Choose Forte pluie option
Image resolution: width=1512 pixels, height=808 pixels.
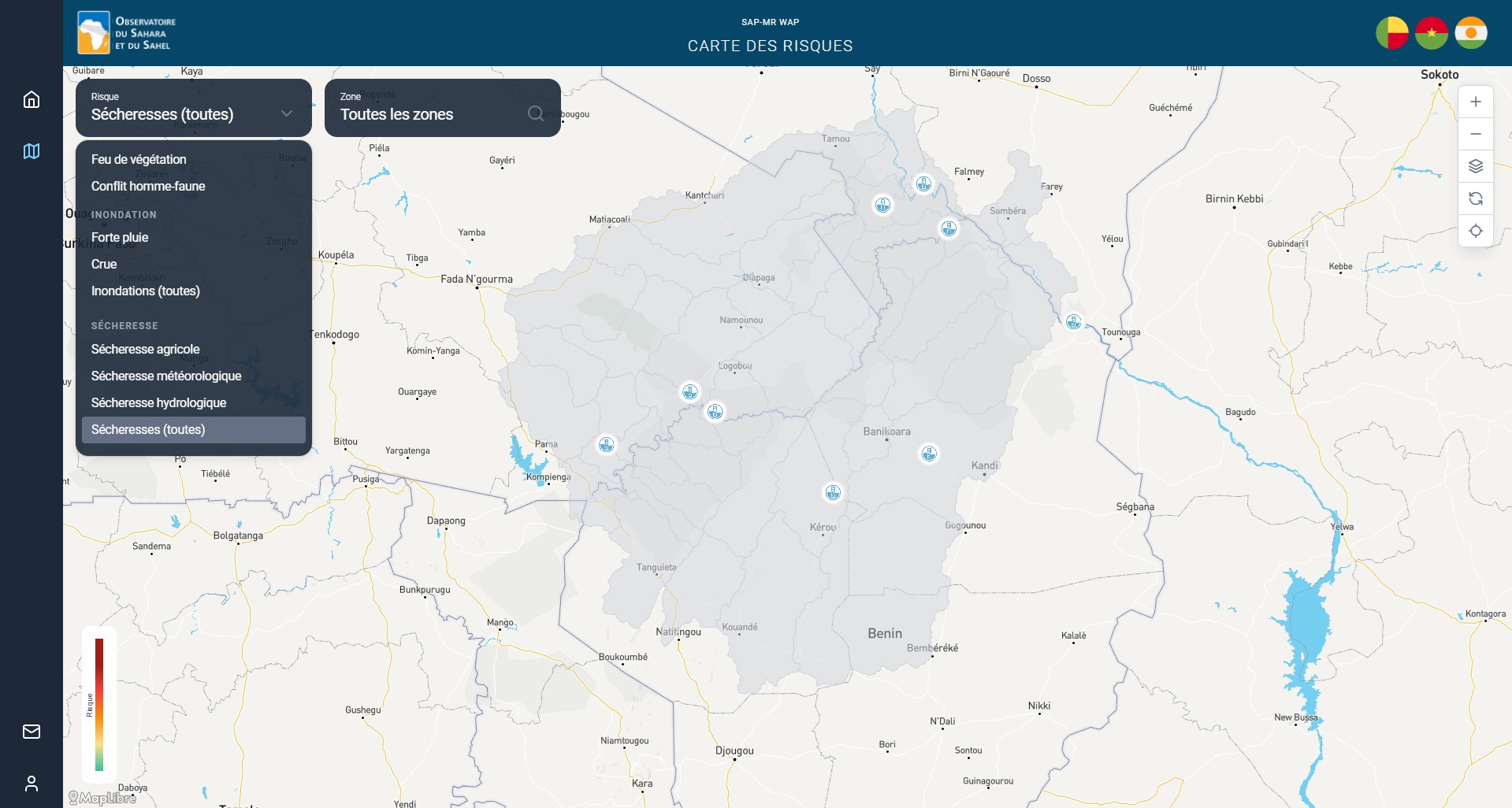click(194, 237)
